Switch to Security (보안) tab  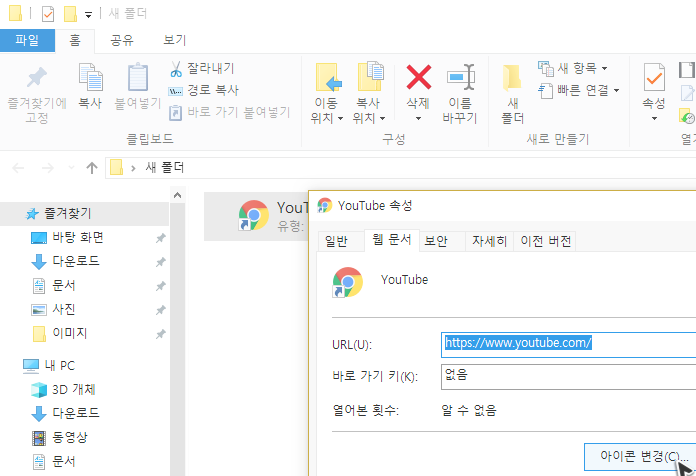coord(442,241)
